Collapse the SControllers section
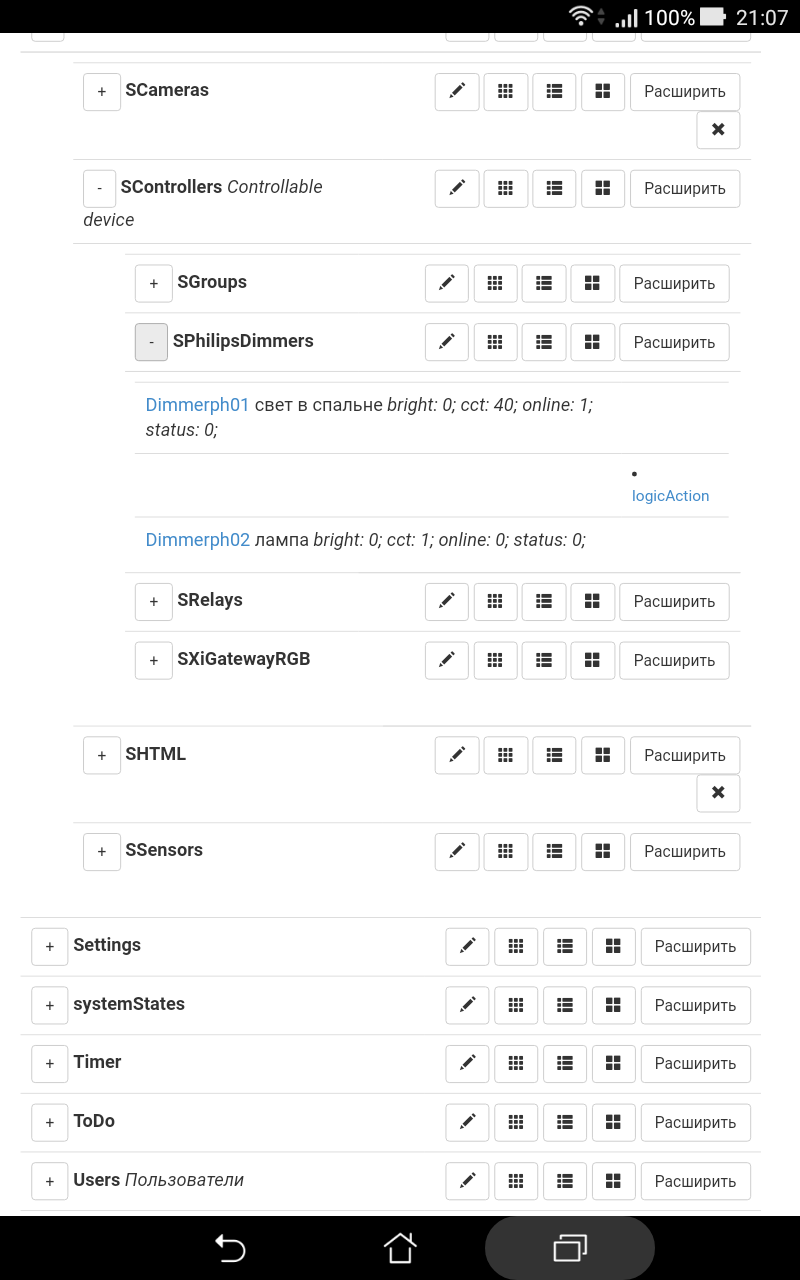The height and width of the screenshot is (1280, 800). tap(98, 187)
